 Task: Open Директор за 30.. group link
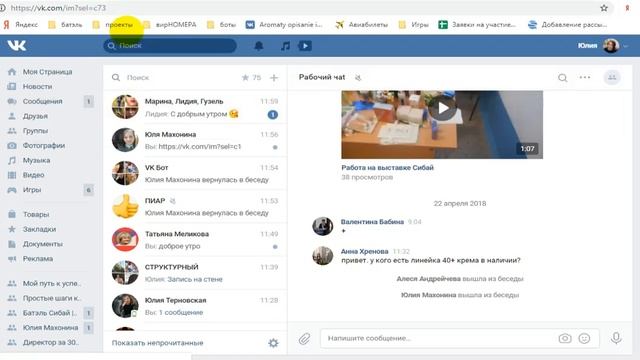[x=51, y=342]
